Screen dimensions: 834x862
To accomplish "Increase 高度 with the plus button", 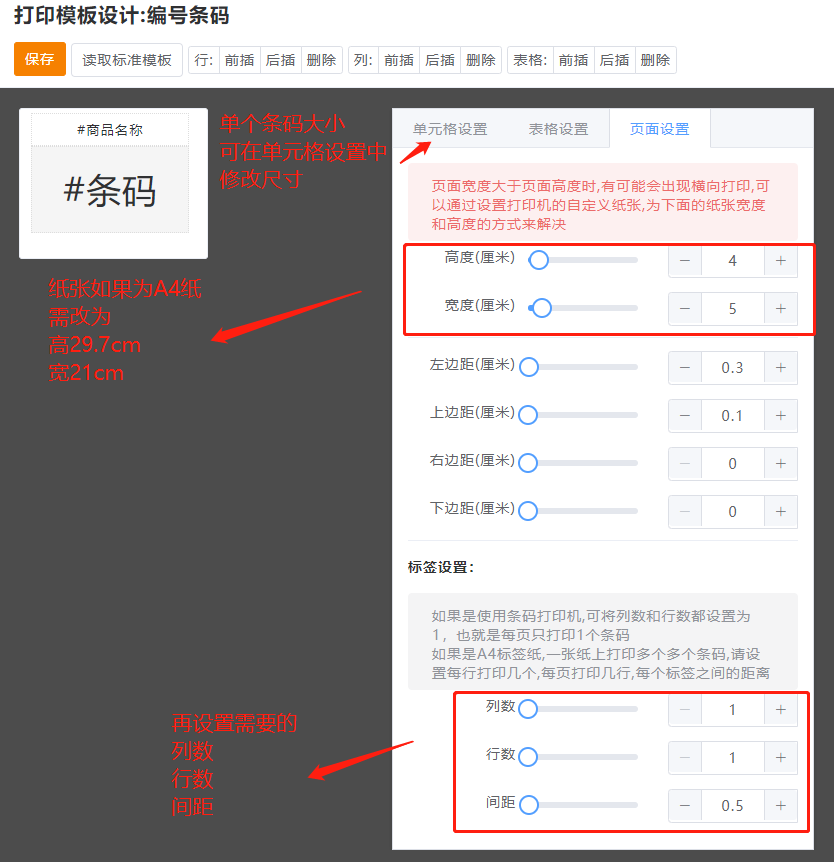I will (780, 261).
